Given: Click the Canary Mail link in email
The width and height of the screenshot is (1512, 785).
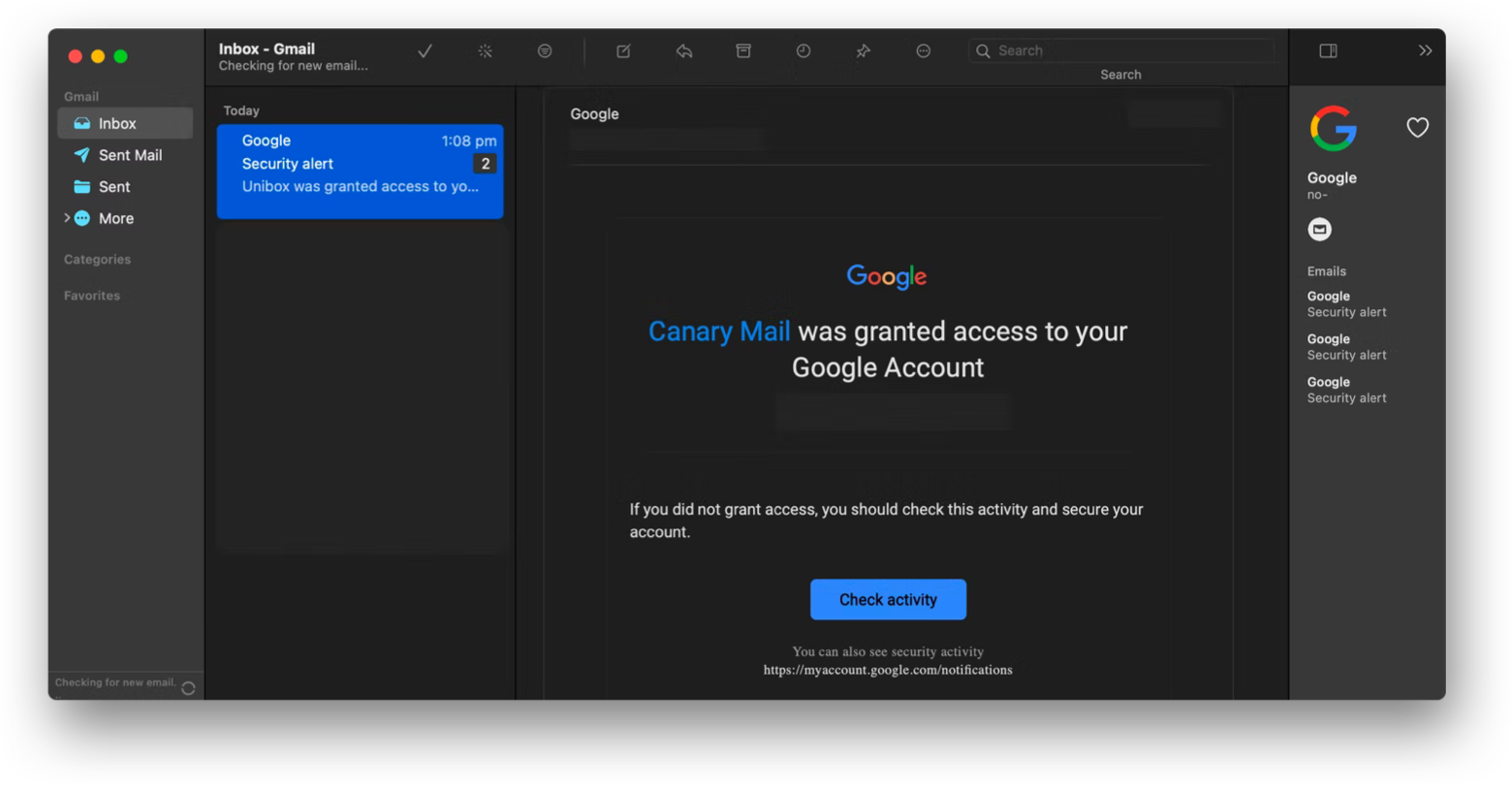Looking at the screenshot, I should click(x=719, y=331).
